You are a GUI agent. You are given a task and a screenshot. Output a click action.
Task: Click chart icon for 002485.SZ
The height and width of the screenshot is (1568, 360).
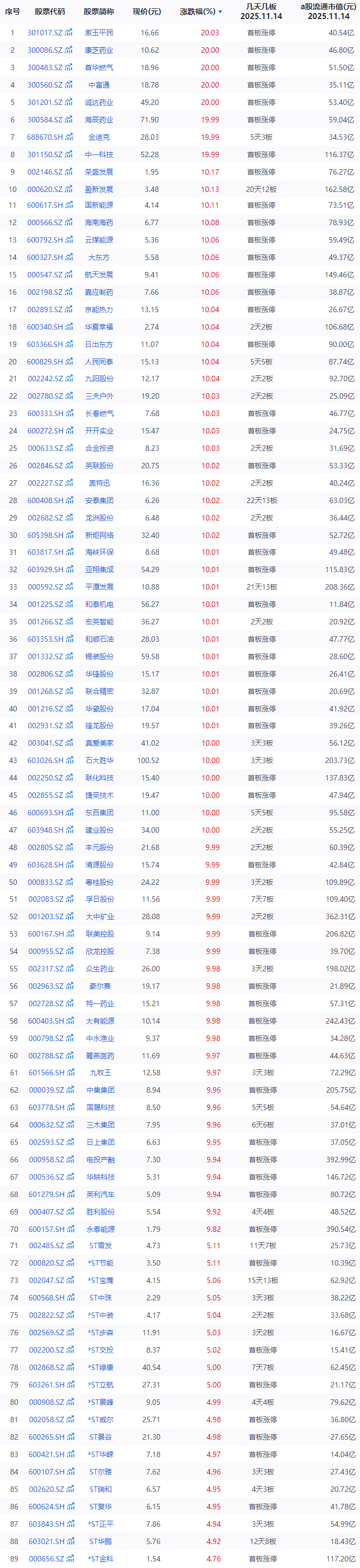69,1246
